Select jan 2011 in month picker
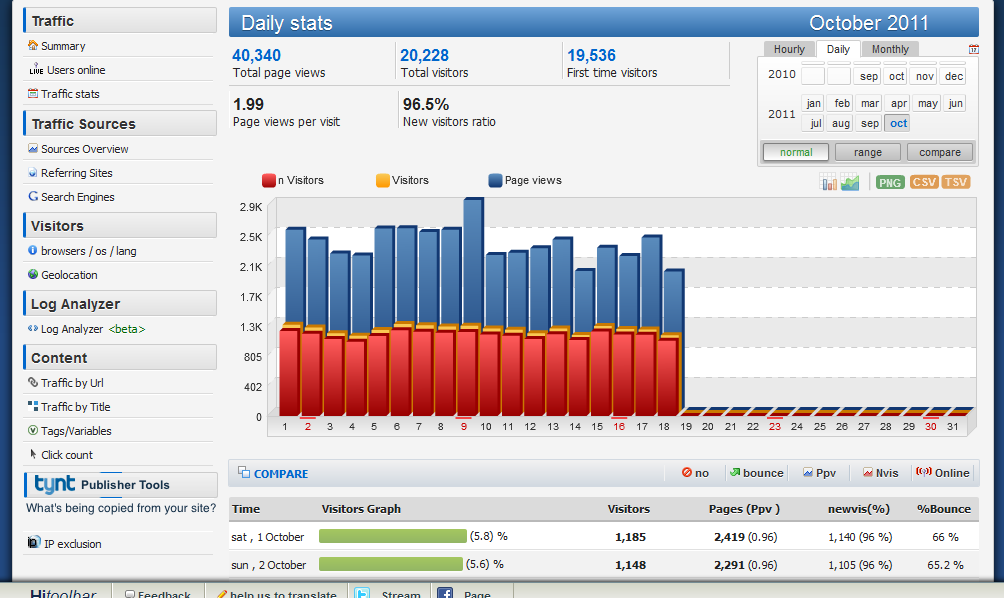 [x=813, y=103]
